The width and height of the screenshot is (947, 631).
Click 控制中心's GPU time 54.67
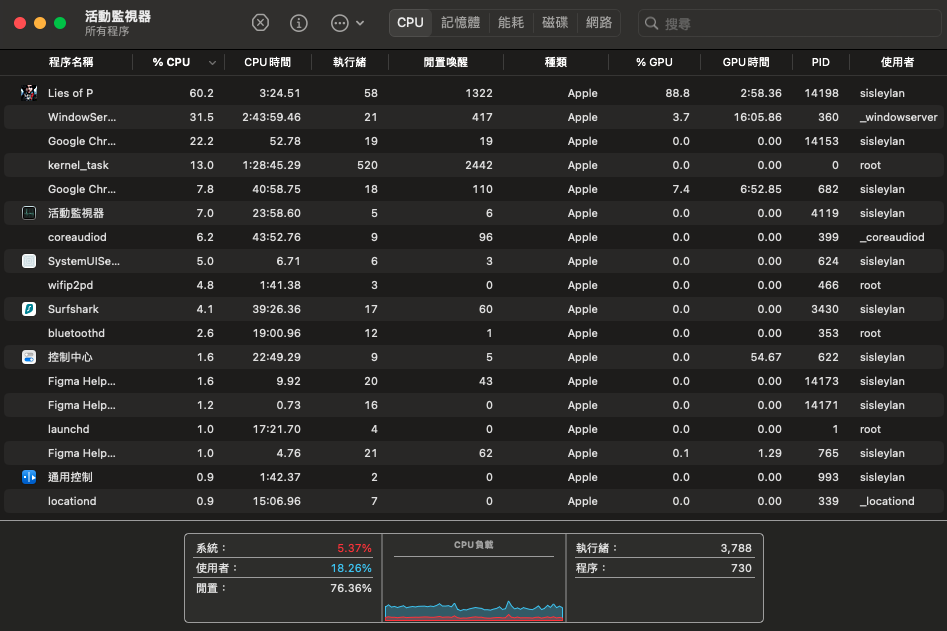(x=766, y=357)
